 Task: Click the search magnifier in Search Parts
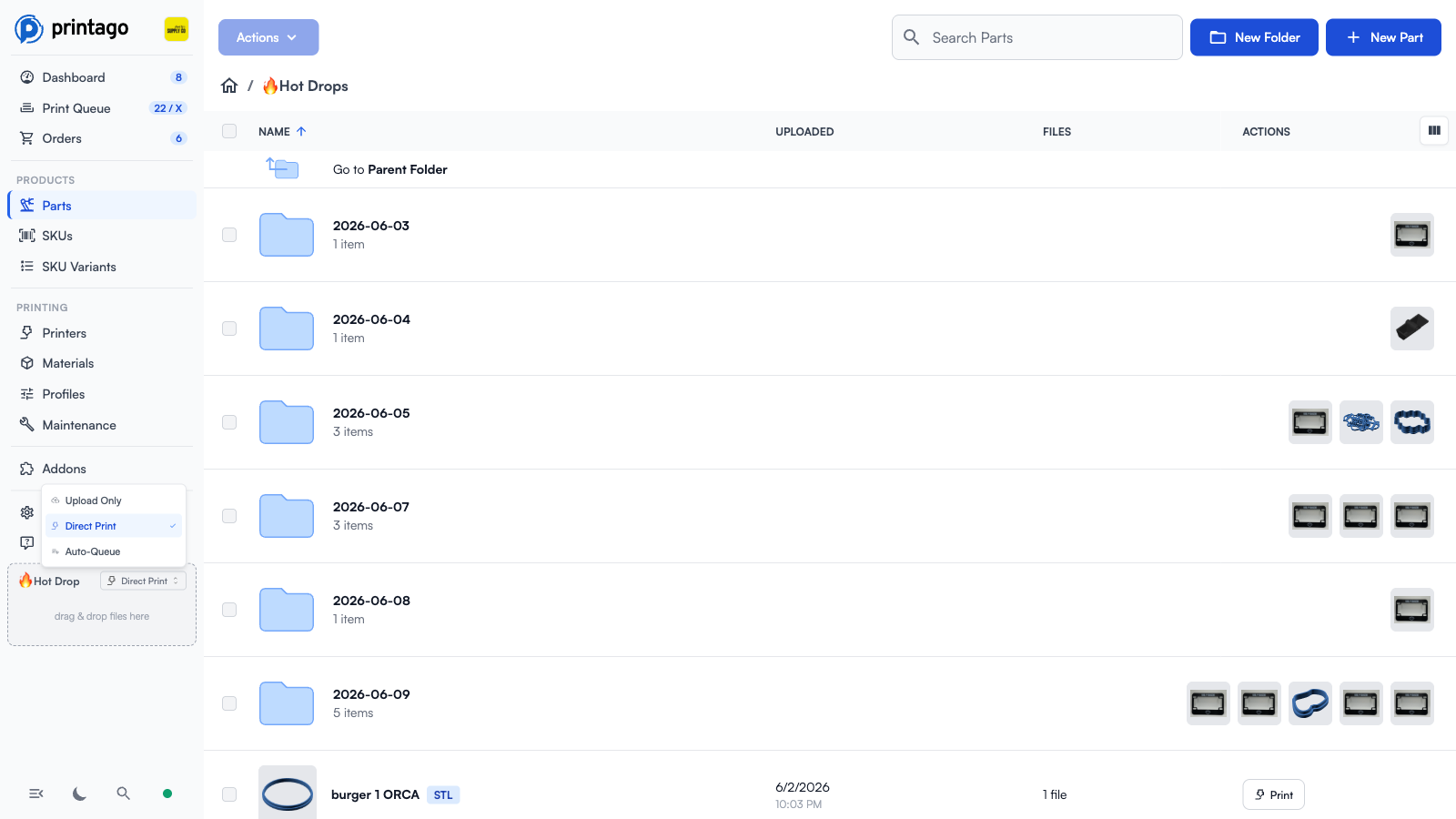coord(911,37)
